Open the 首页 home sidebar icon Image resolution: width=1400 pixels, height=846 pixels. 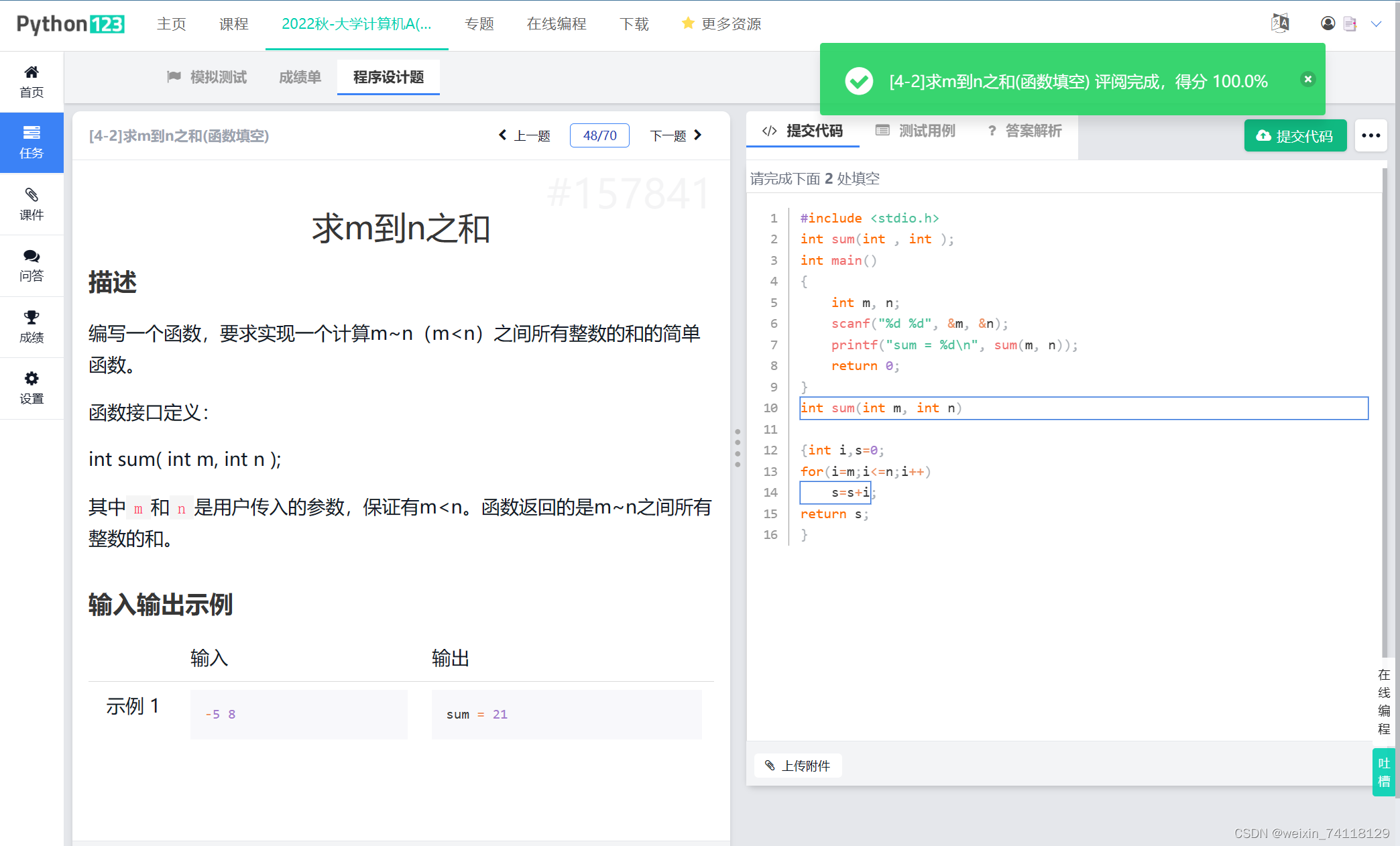coord(31,80)
